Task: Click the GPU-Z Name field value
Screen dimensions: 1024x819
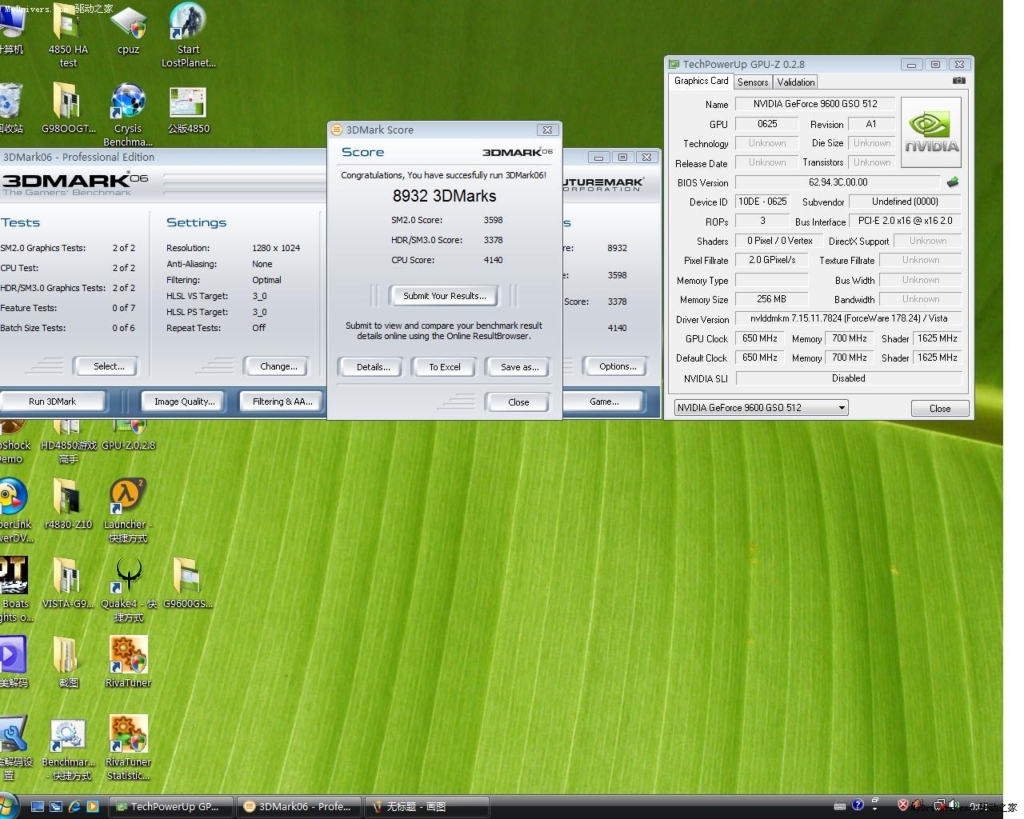Action: (814, 104)
